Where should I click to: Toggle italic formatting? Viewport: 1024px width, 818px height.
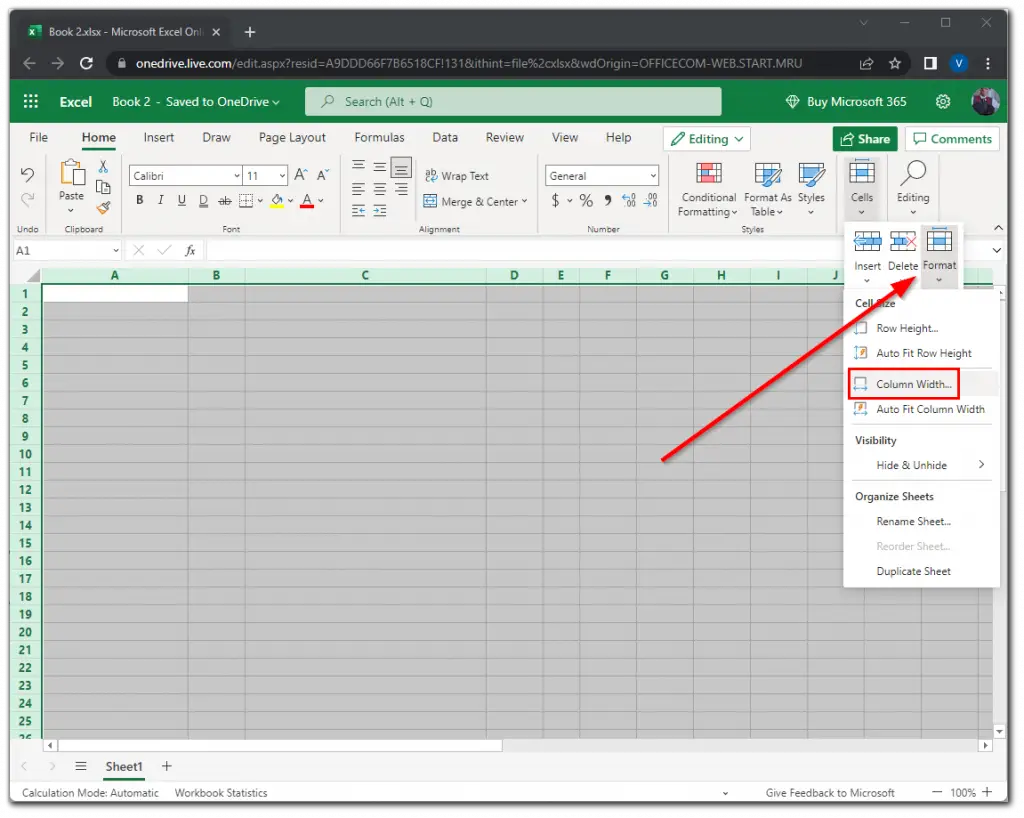(x=159, y=200)
